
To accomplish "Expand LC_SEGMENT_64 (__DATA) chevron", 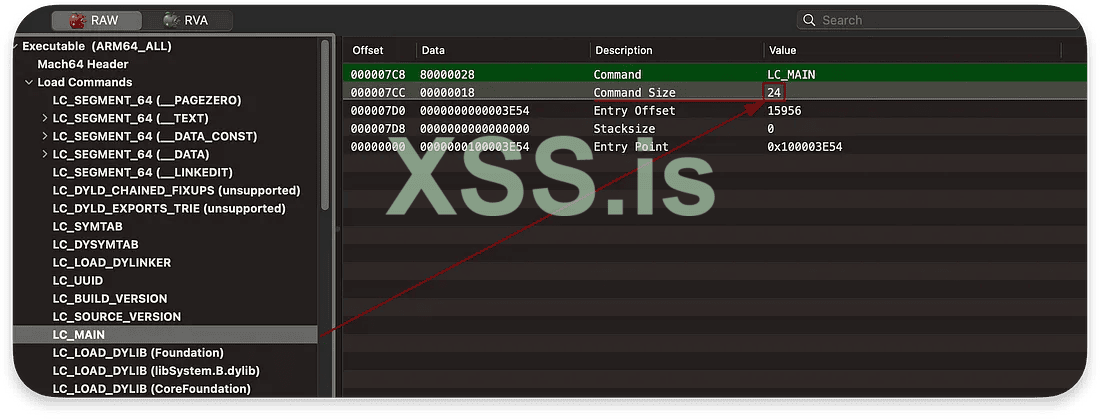I will 45,154.
